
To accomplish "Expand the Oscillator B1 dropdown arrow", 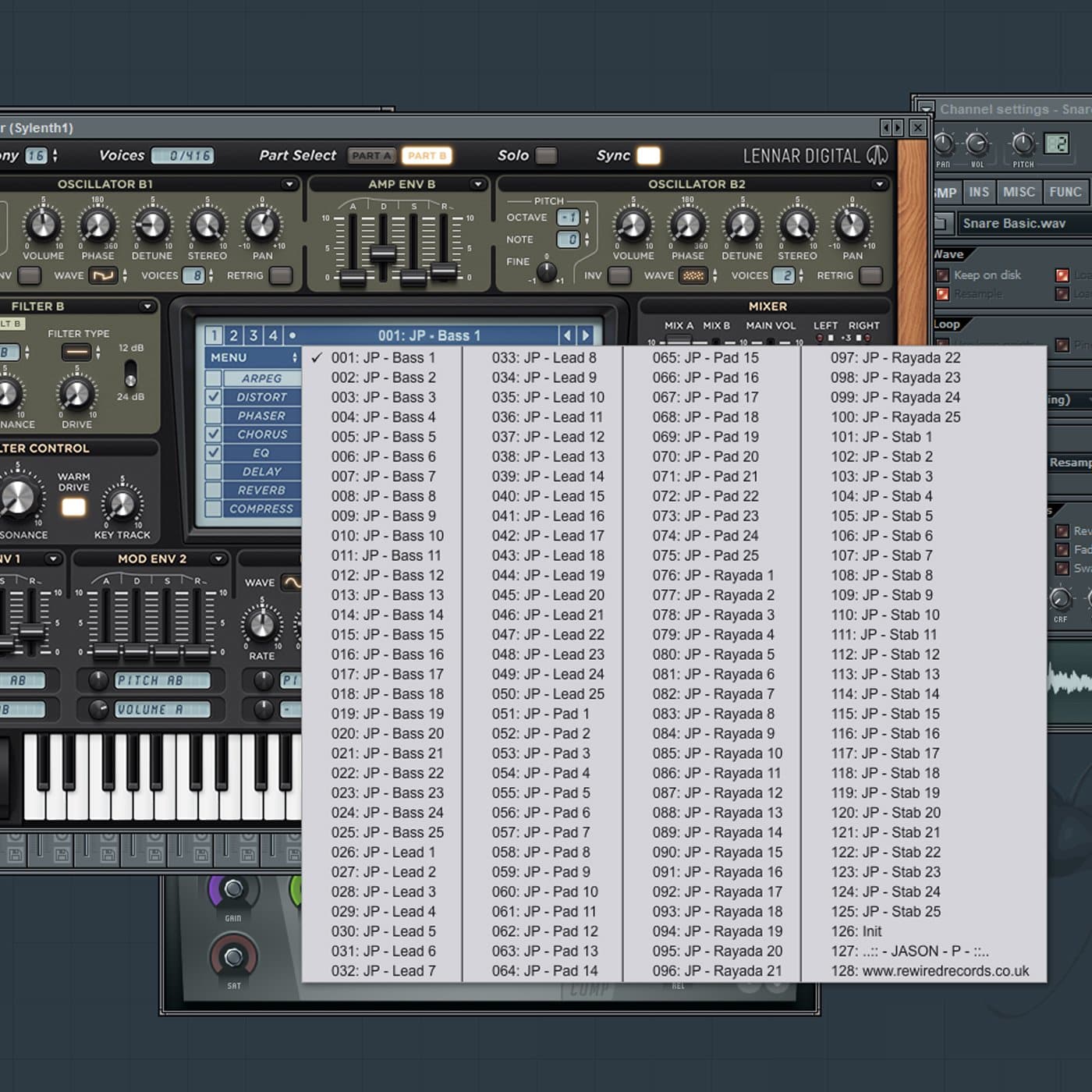I will pyautogui.click(x=289, y=184).
